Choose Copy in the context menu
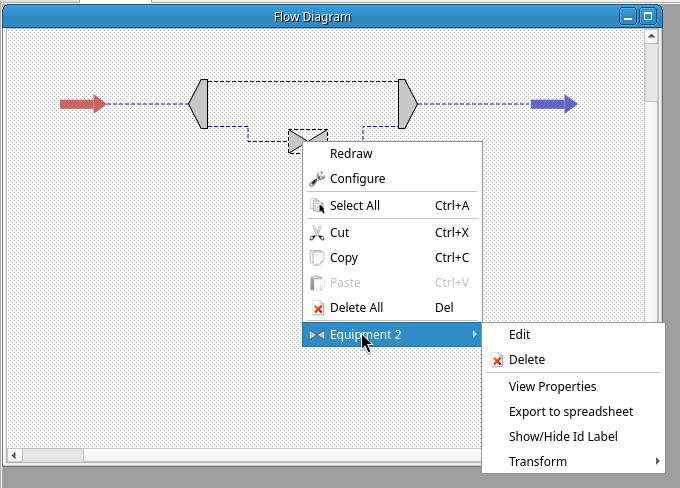Screen dimensions: 680x488 coord(392,258)
